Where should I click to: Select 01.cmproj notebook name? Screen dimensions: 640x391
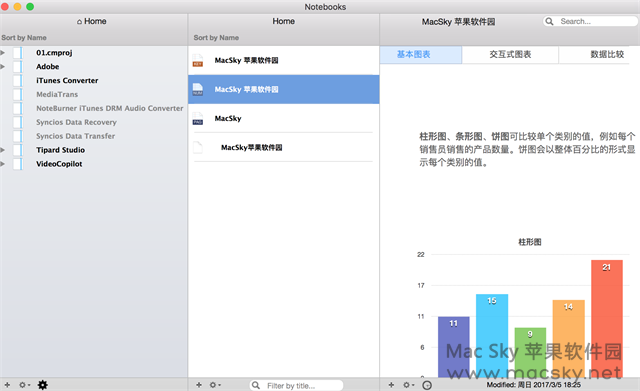point(54,53)
